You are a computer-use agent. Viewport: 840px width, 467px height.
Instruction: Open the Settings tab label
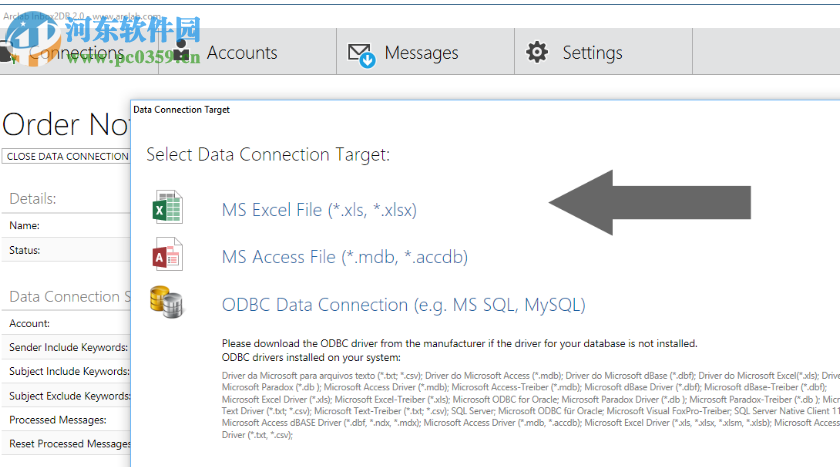click(592, 53)
